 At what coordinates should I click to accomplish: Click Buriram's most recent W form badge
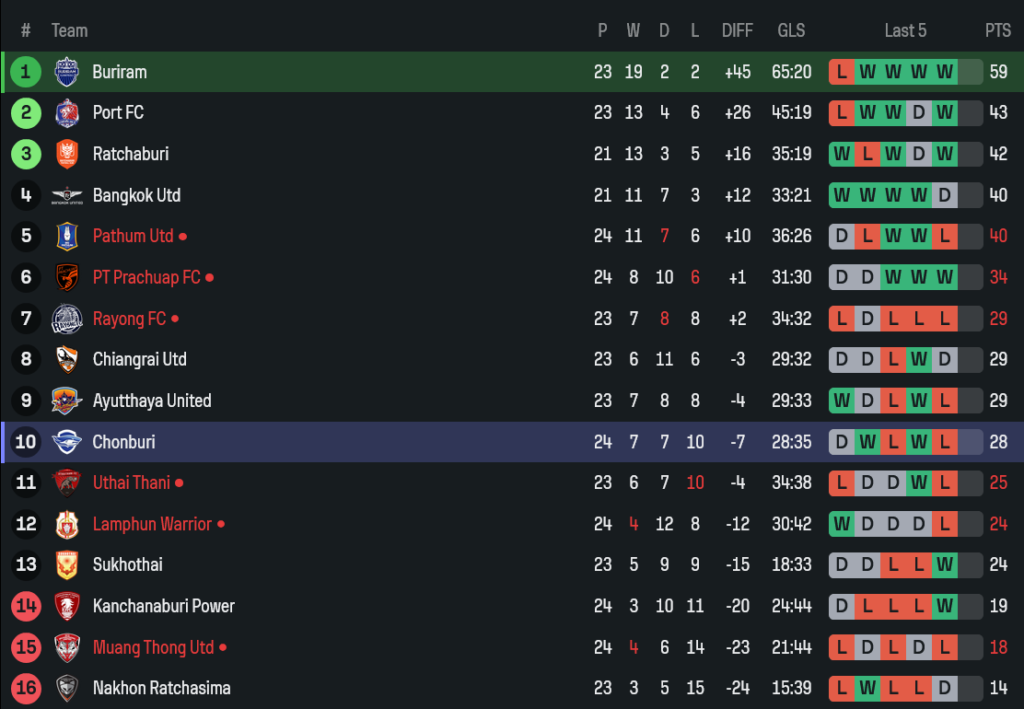coord(944,72)
